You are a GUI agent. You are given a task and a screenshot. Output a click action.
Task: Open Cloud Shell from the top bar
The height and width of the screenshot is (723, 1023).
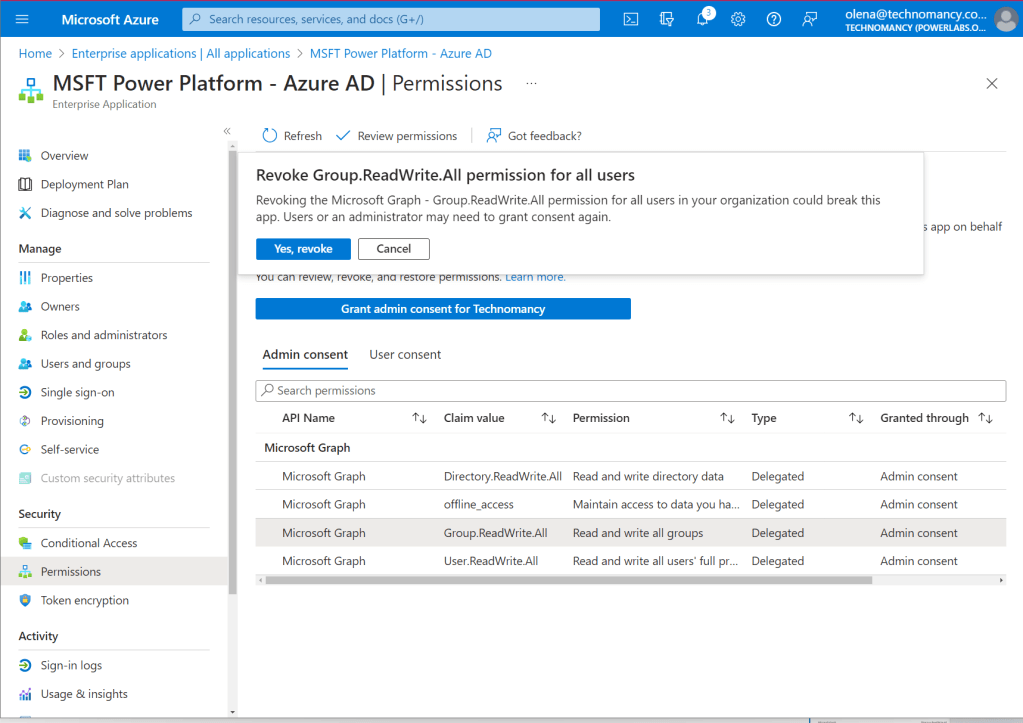point(631,19)
